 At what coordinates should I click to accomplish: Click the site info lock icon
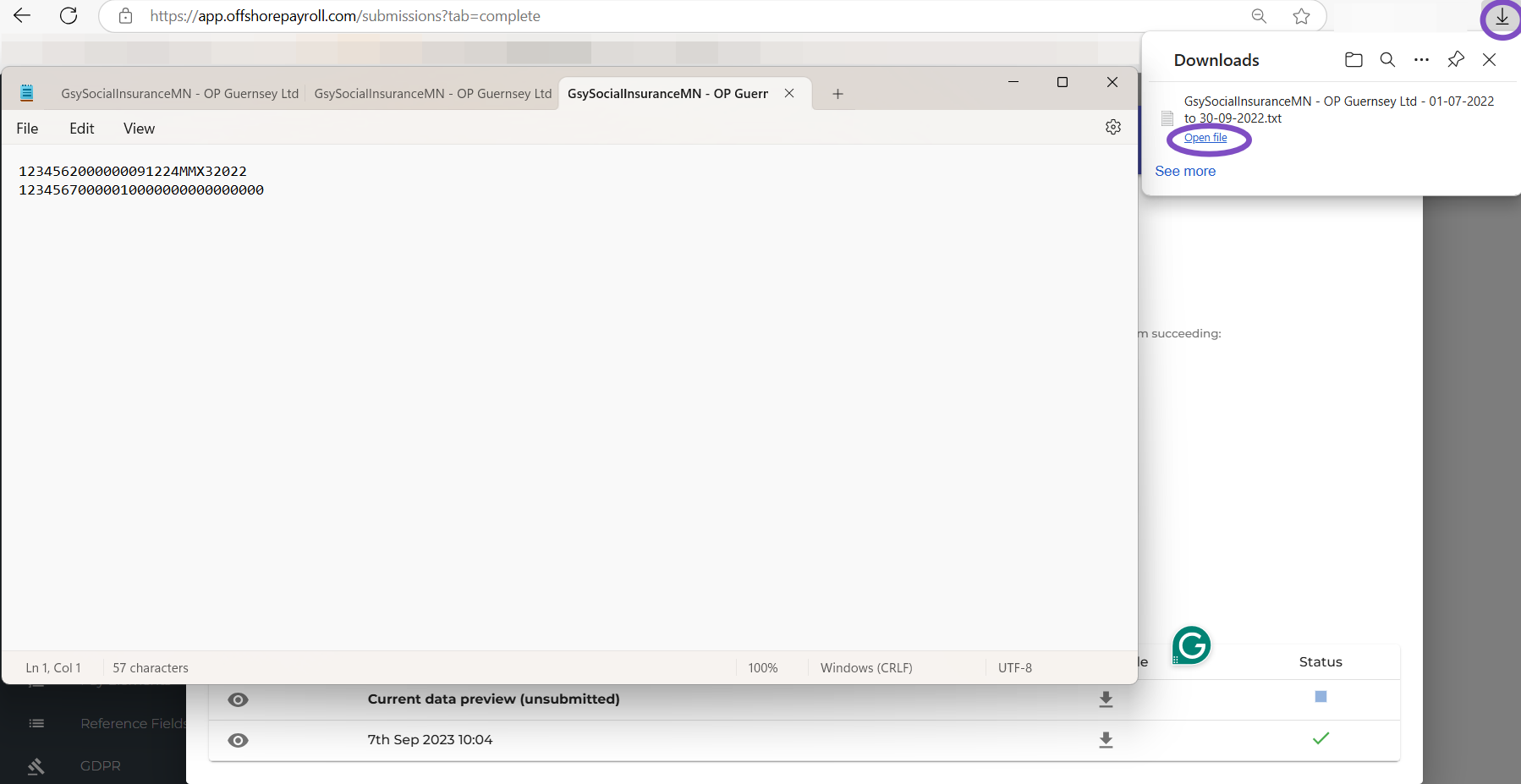tap(125, 16)
